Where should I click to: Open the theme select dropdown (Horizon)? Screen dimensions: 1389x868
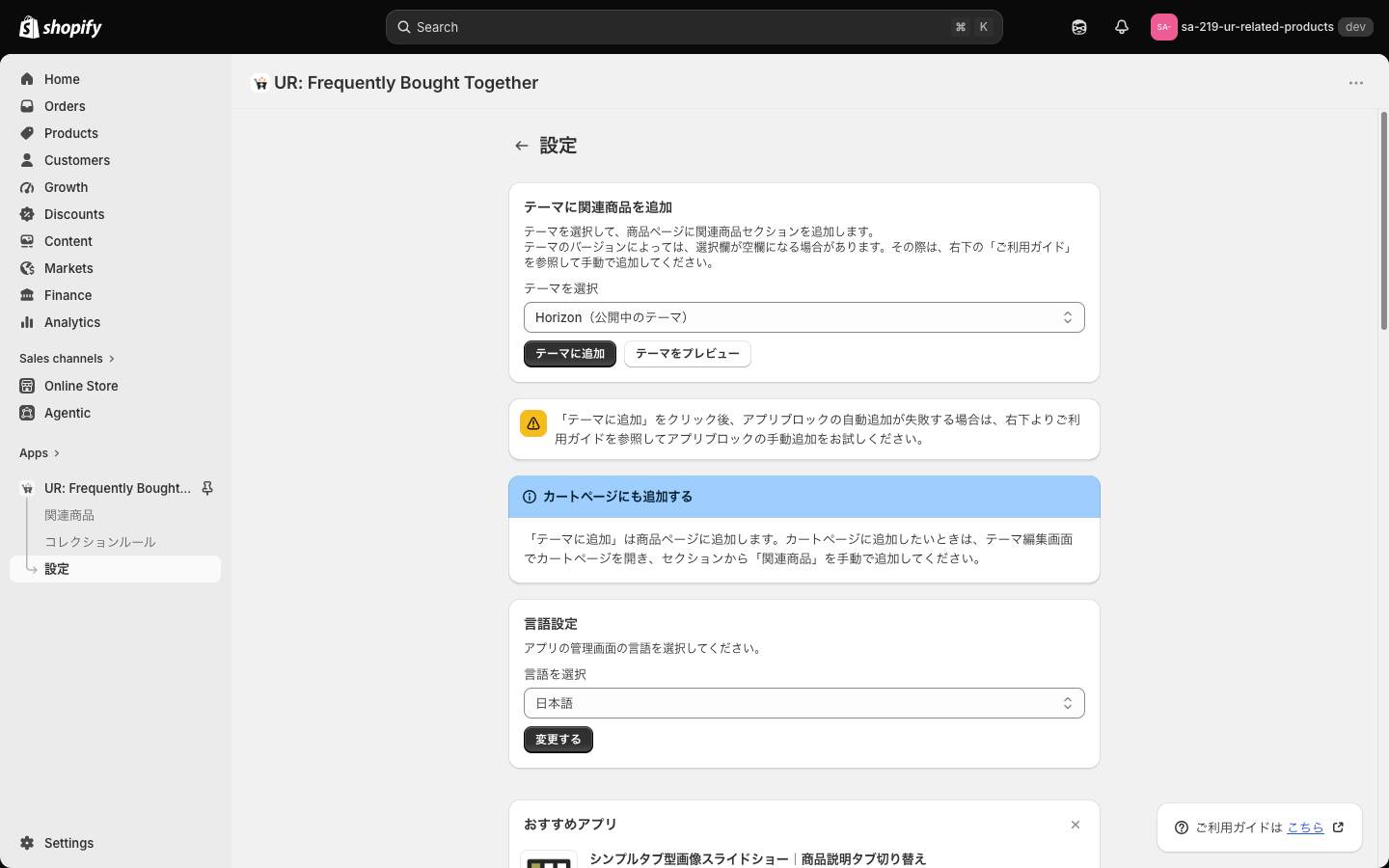(804, 317)
